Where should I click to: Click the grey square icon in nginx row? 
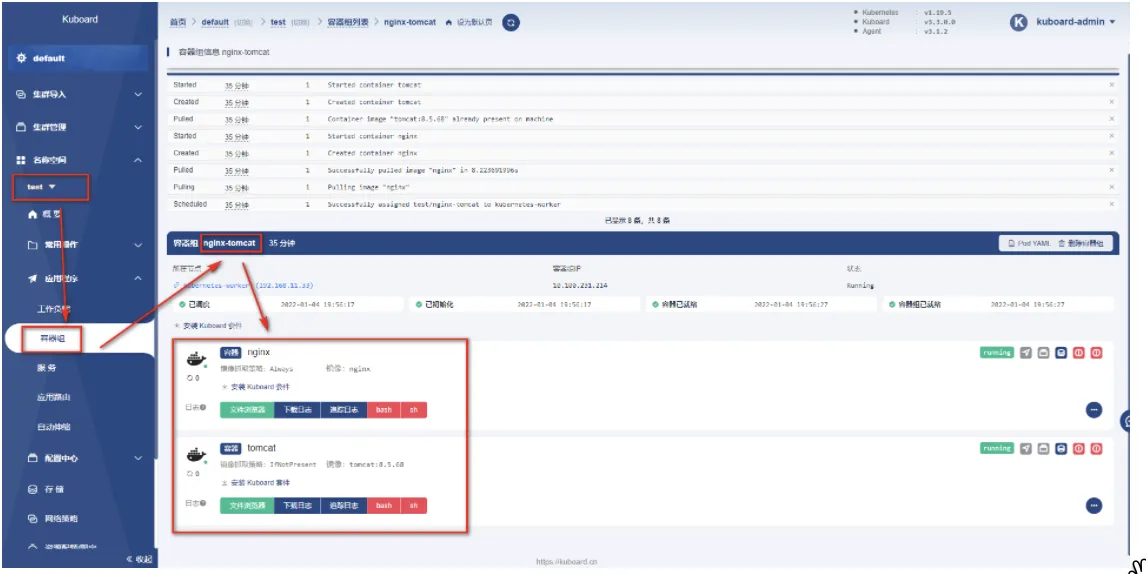point(1044,352)
